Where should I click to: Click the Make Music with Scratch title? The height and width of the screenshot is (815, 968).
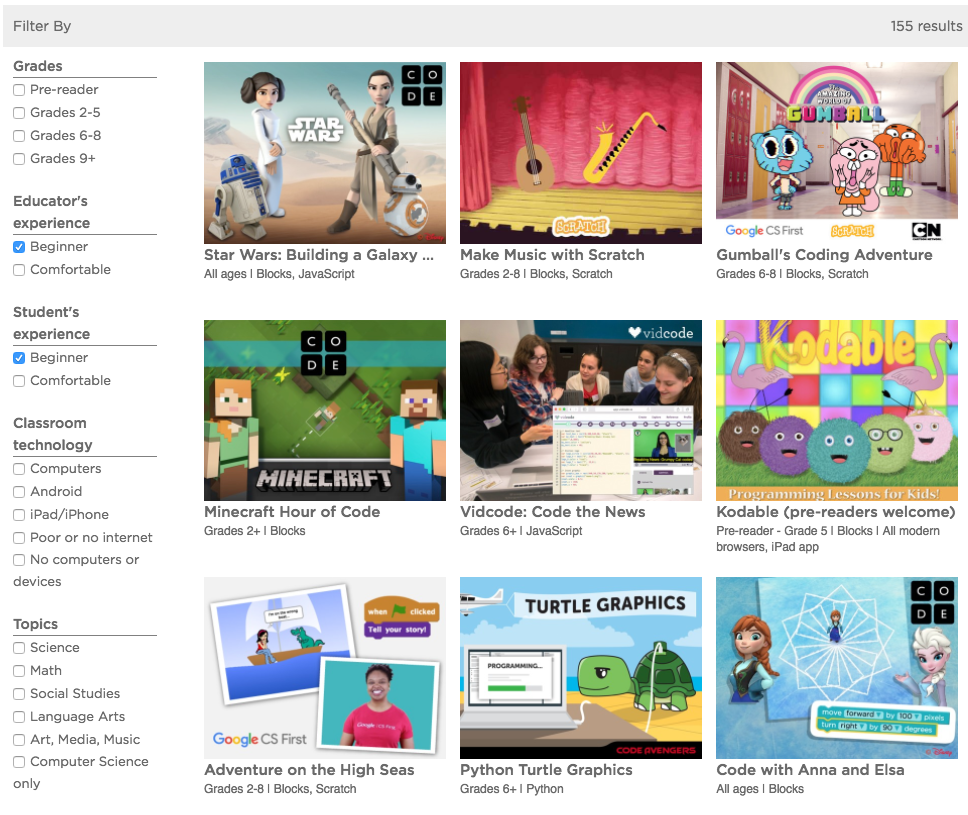click(x=552, y=255)
